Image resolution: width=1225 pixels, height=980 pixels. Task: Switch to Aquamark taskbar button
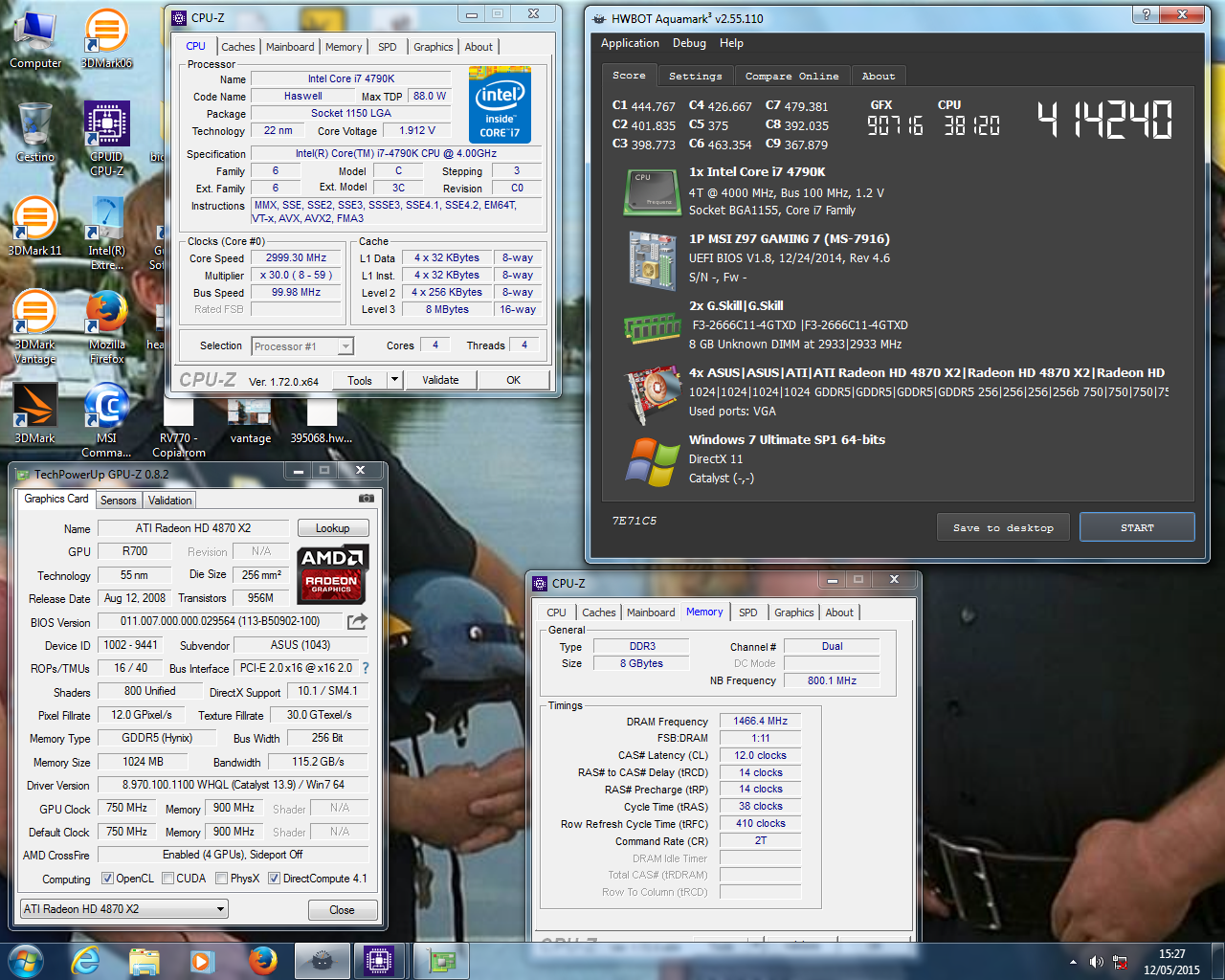tap(323, 961)
